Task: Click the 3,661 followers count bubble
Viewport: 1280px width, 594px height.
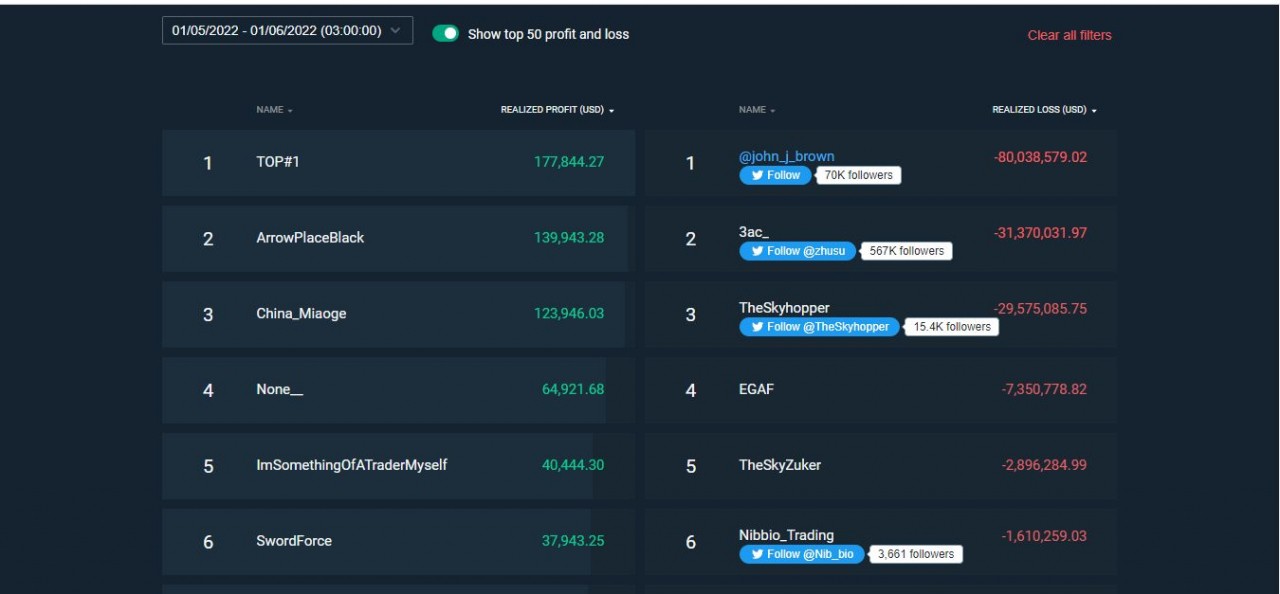Action: pos(916,554)
